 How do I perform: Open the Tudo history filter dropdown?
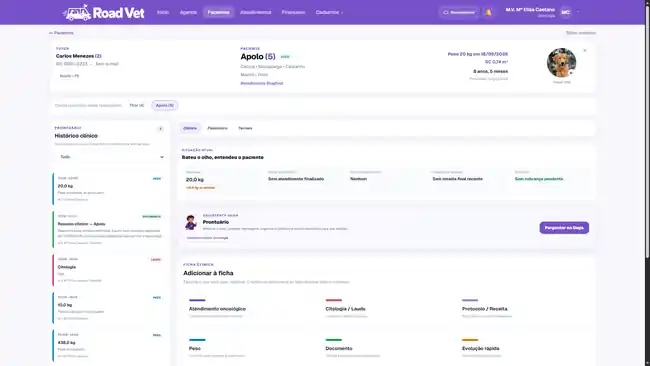[112, 157]
